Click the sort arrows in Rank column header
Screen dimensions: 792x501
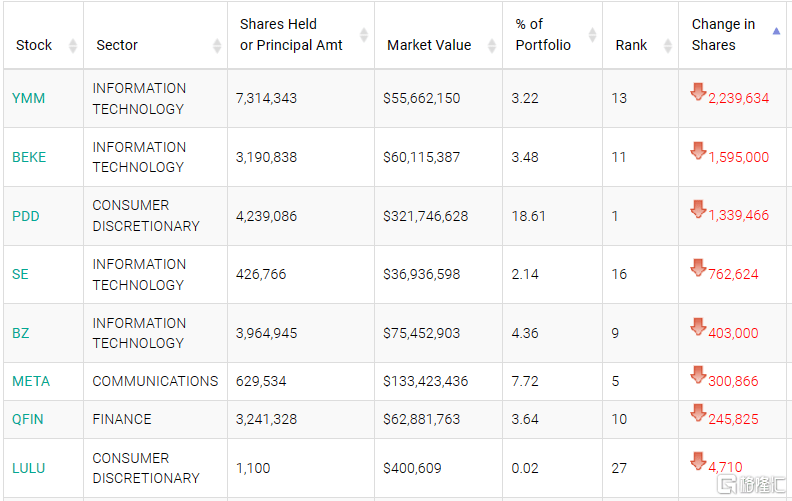coord(668,46)
